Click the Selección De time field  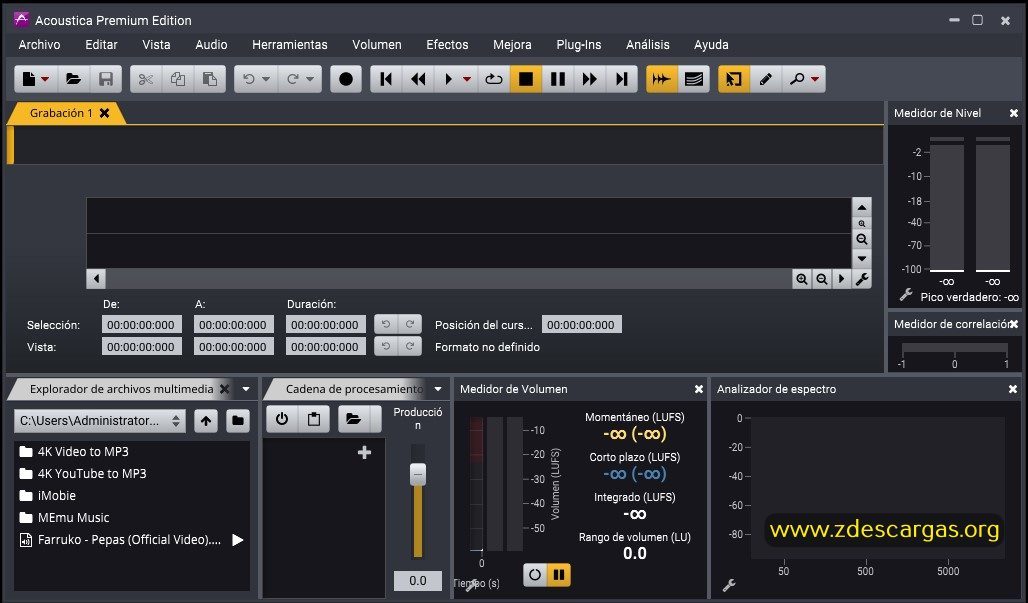coord(142,324)
